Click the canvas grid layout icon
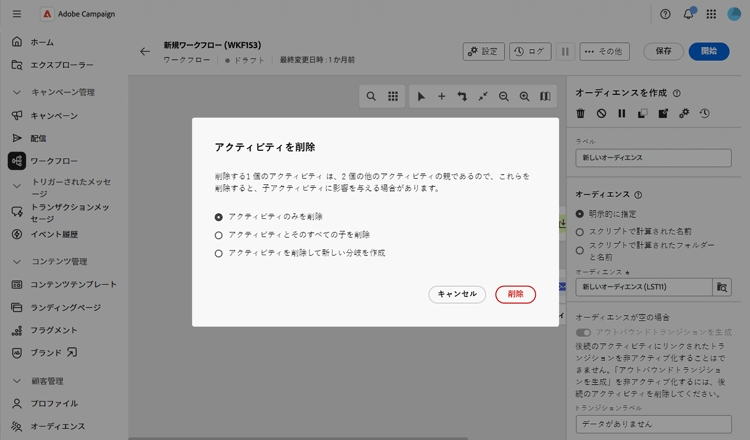The height and width of the screenshot is (440, 750). pyautogui.click(x=393, y=96)
